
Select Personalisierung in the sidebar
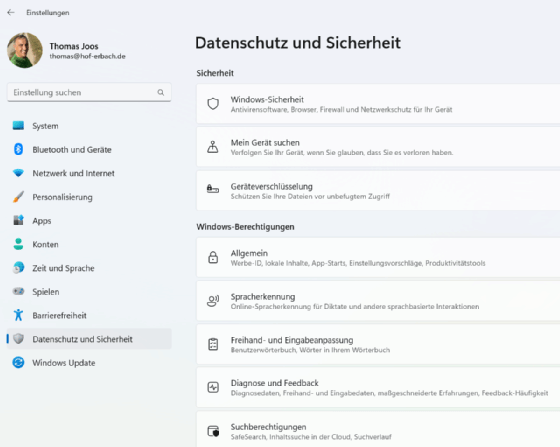click(89, 197)
